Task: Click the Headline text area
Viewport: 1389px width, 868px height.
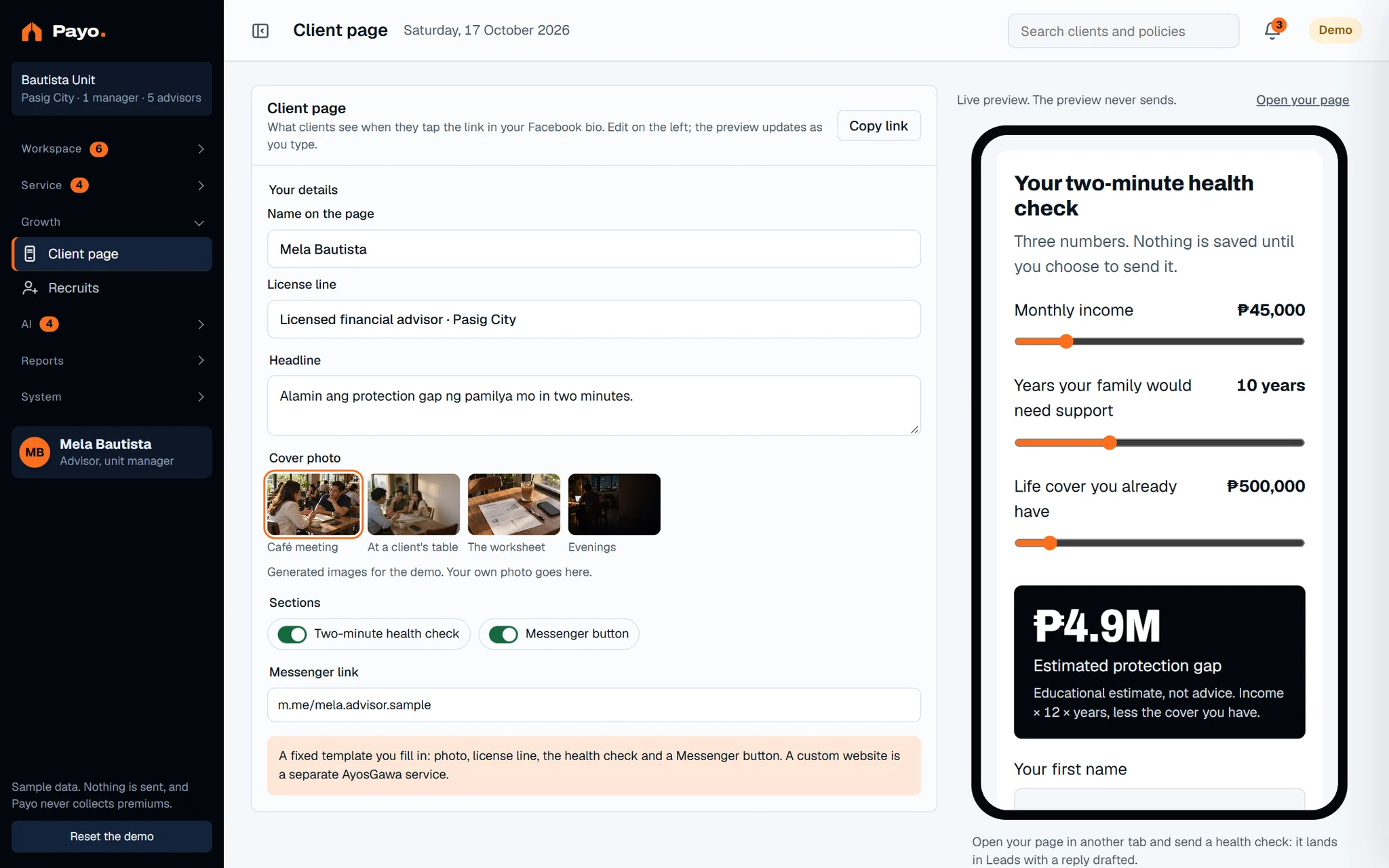Action: point(593,406)
